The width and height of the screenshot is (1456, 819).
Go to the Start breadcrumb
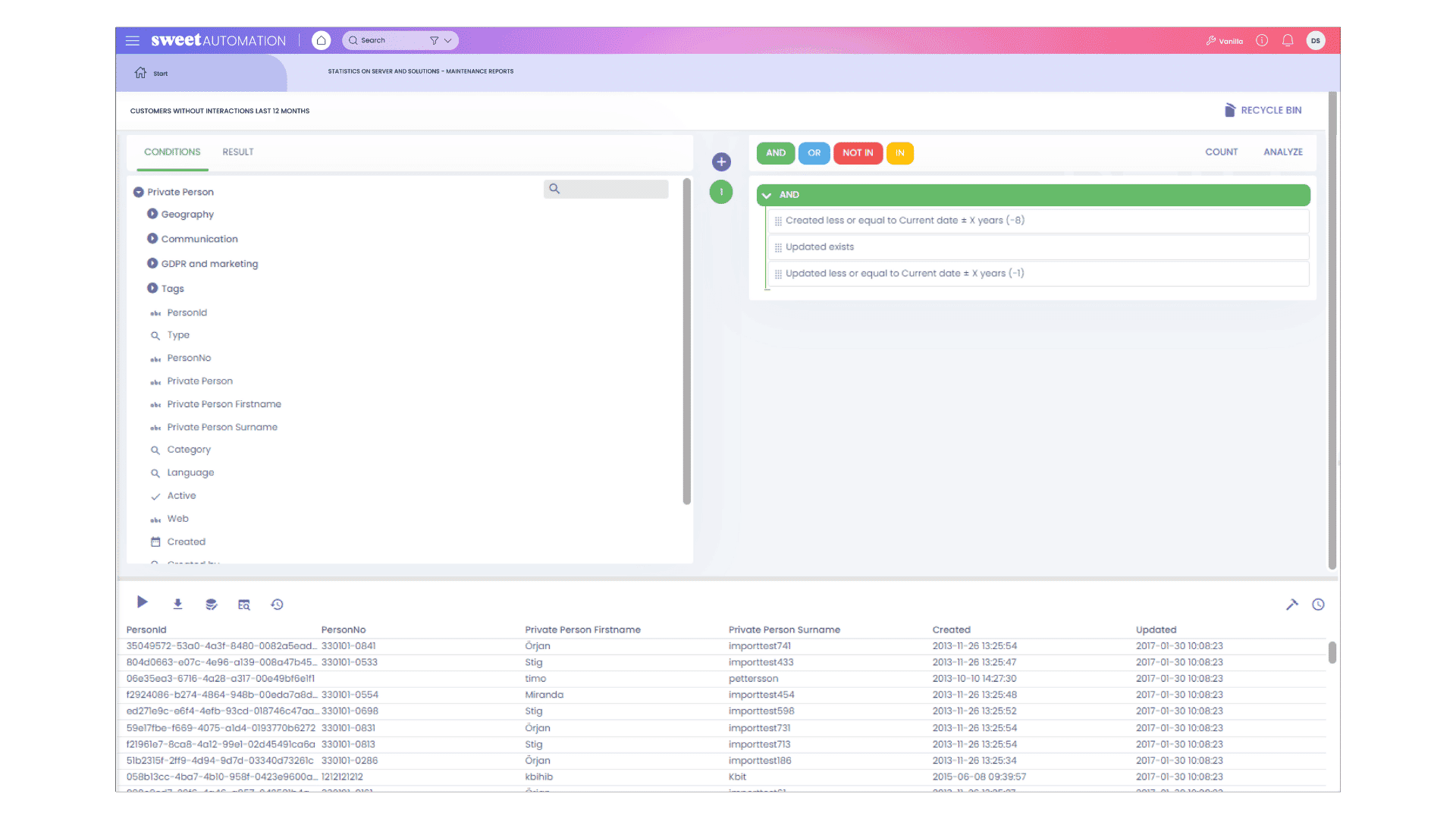click(151, 74)
